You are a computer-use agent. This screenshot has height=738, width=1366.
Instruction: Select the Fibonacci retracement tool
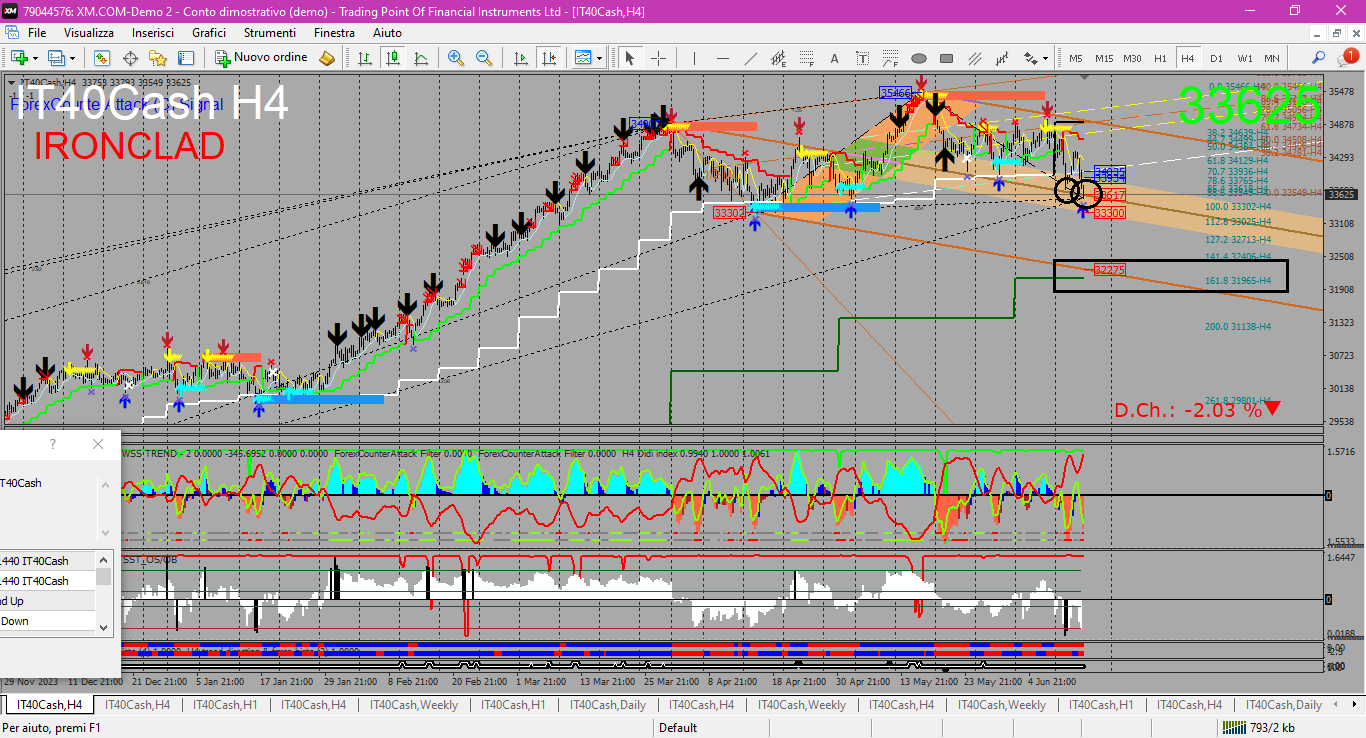[807, 58]
